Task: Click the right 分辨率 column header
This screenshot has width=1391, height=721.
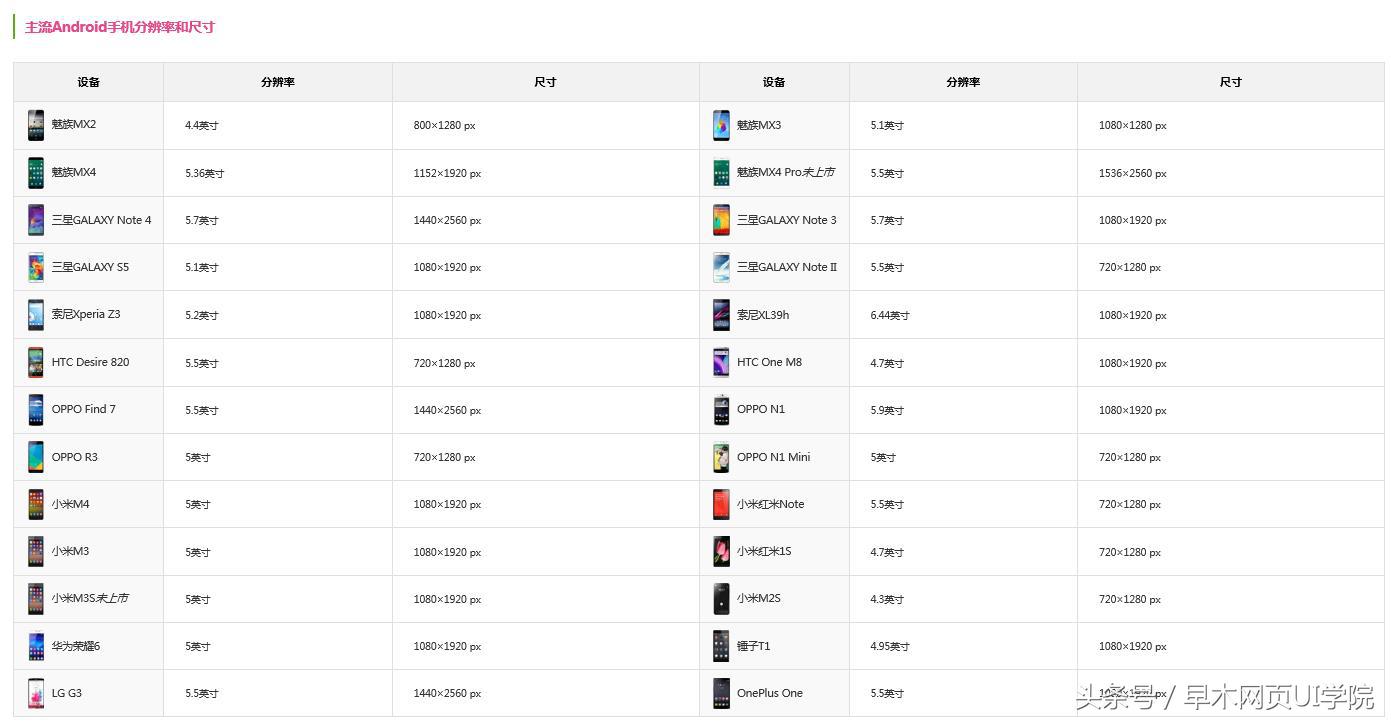Action: 963,82
